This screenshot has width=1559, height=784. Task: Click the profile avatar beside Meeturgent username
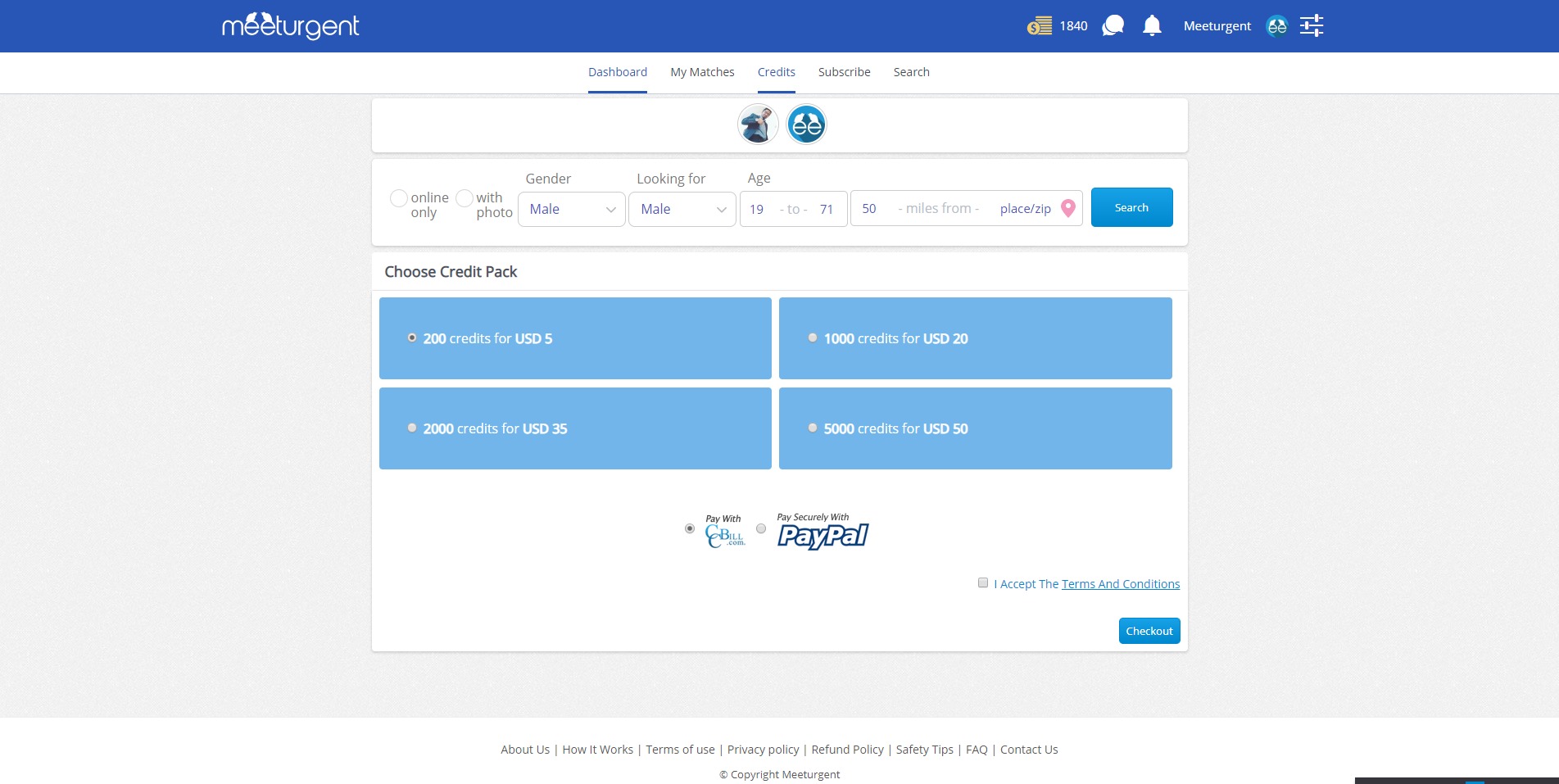[x=1276, y=26]
